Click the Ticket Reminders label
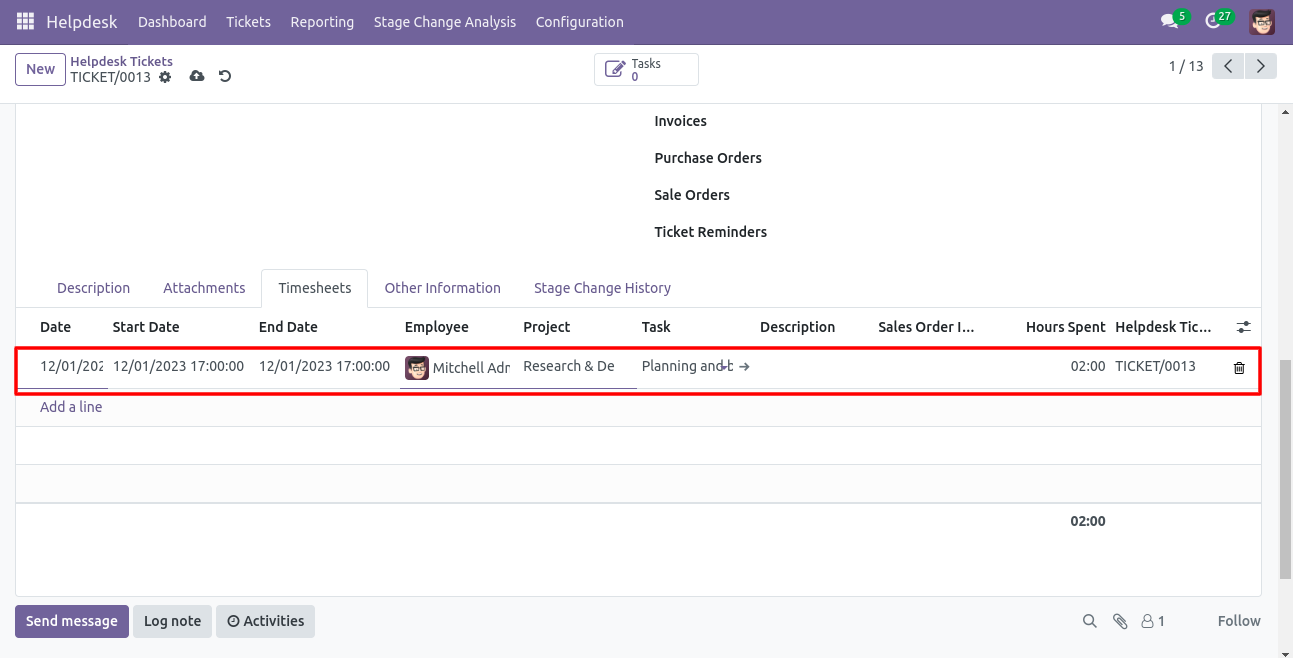 click(x=711, y=232)
